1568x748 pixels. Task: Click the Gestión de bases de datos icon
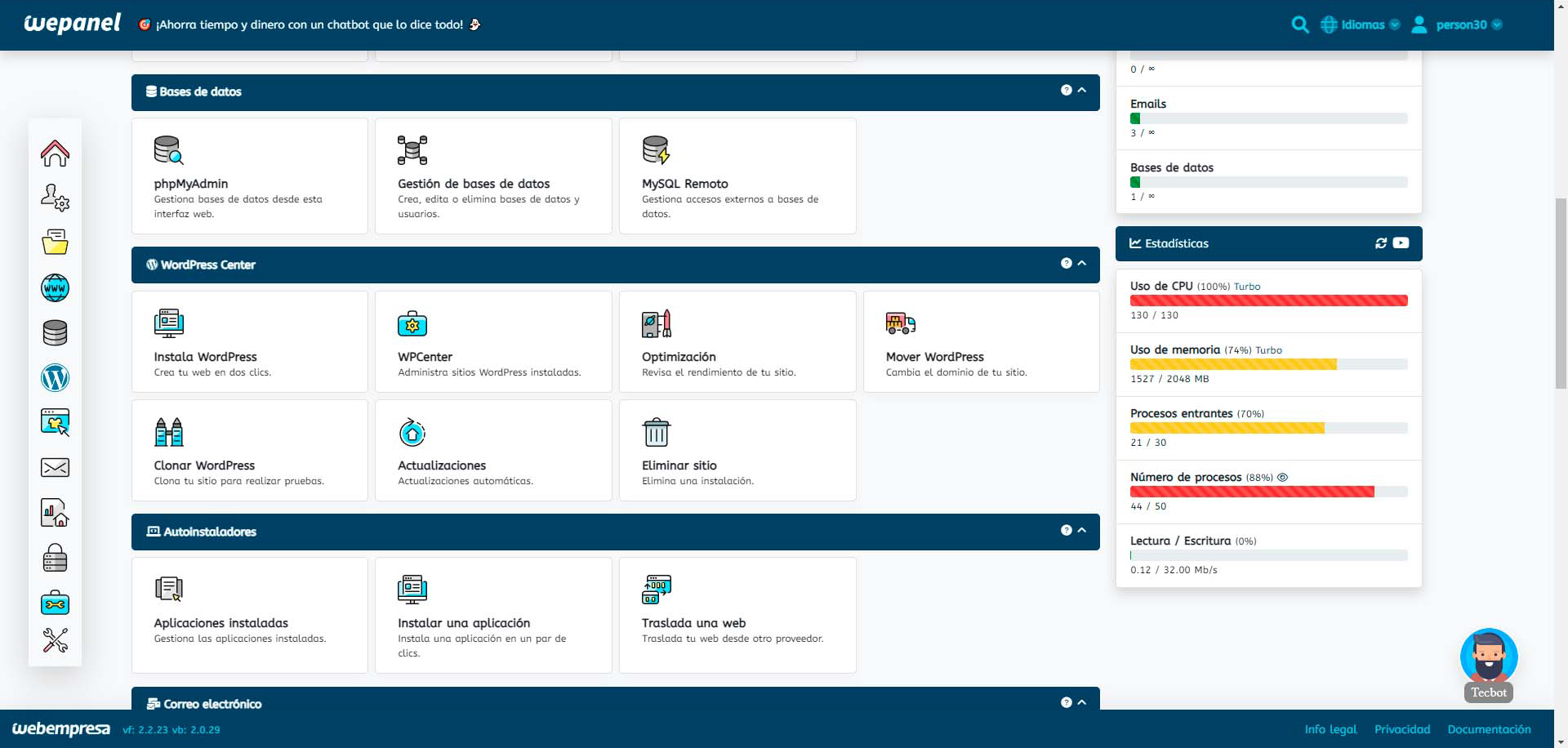coord(412,150)
